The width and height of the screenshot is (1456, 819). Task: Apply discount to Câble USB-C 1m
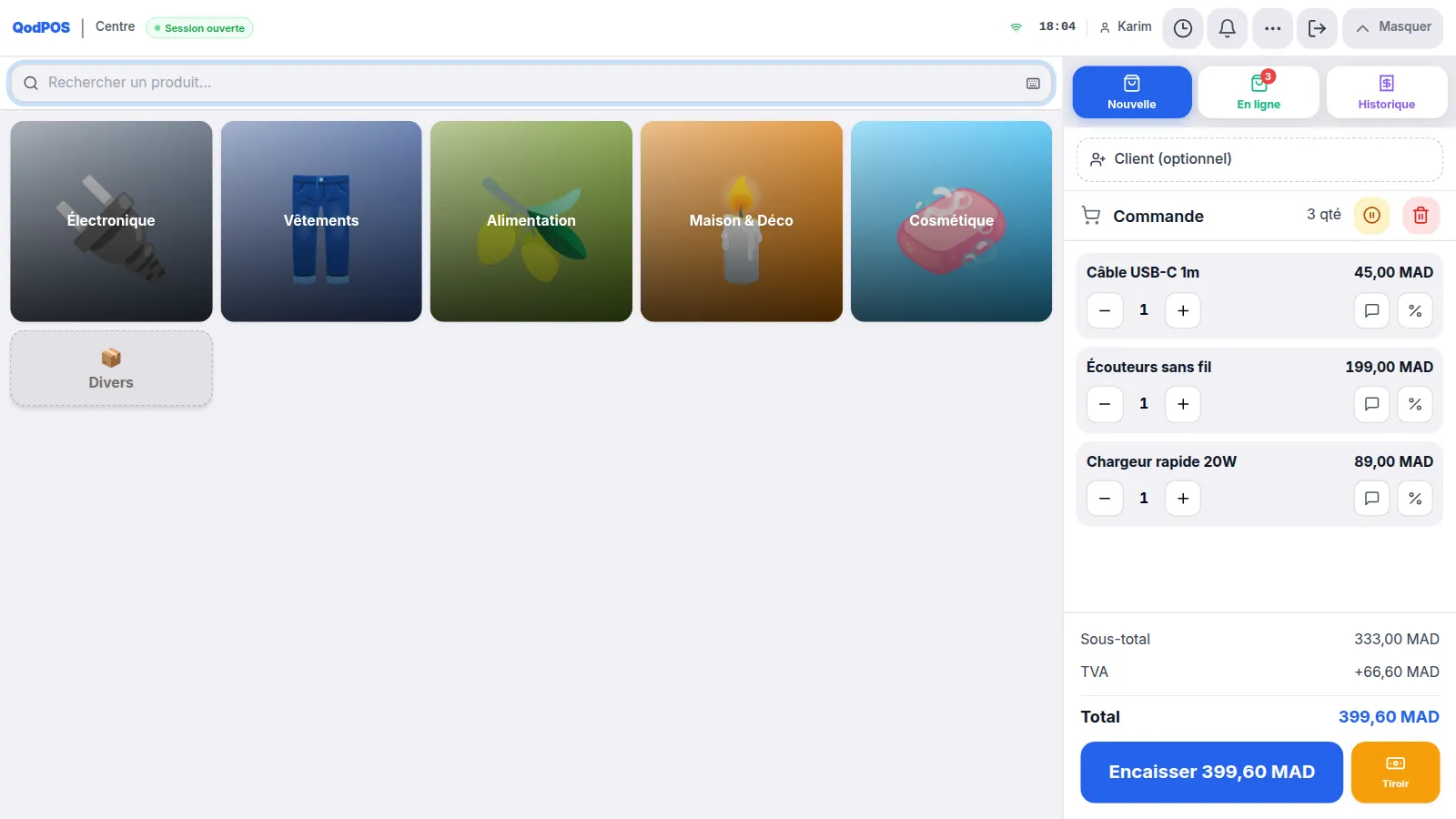(x=1415, y=310)
